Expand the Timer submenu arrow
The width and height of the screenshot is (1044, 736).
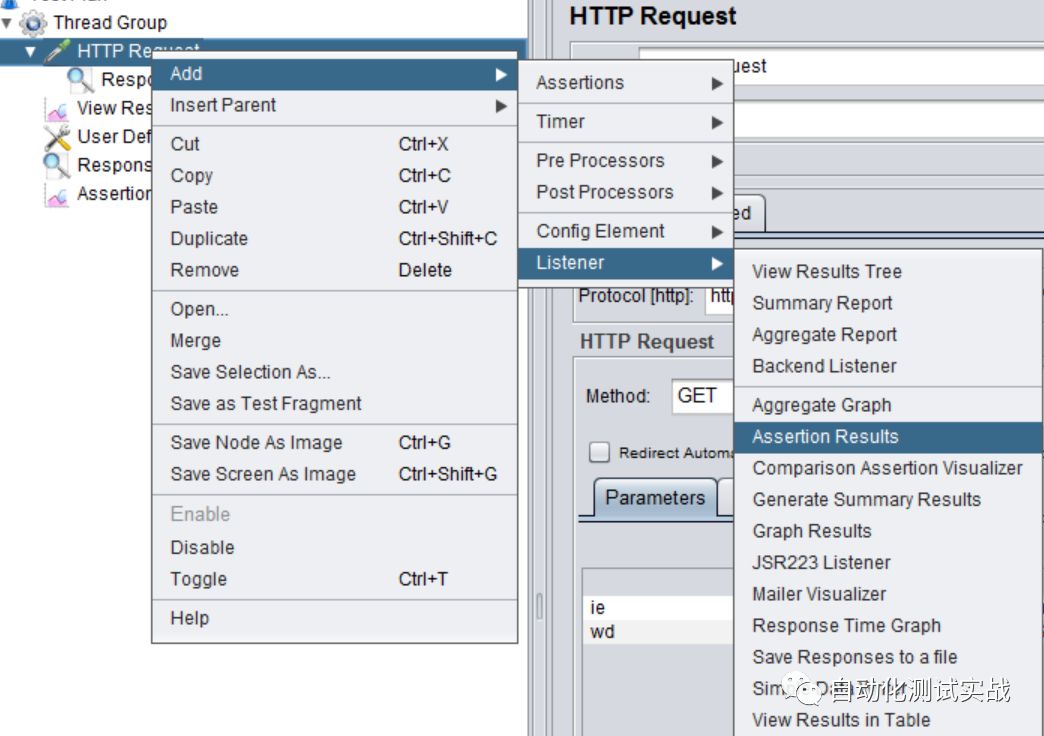click(x=716, y=123)
